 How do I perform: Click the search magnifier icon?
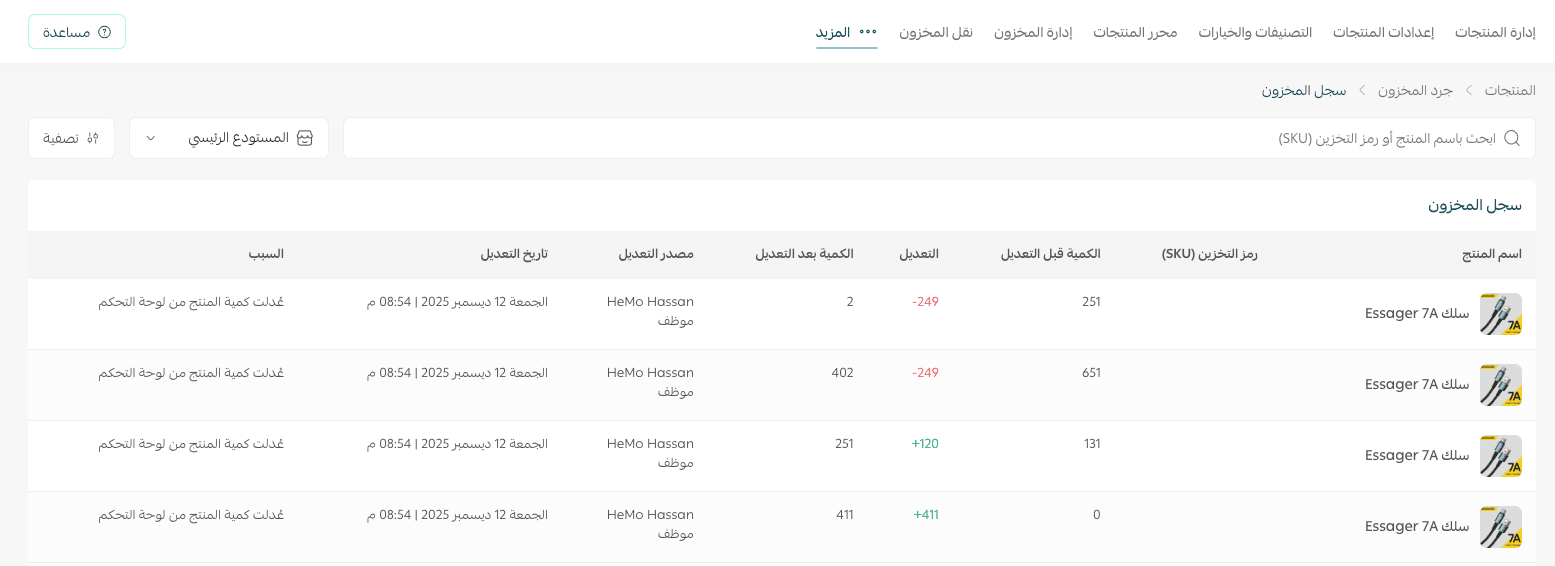(x=1512, y=138)
